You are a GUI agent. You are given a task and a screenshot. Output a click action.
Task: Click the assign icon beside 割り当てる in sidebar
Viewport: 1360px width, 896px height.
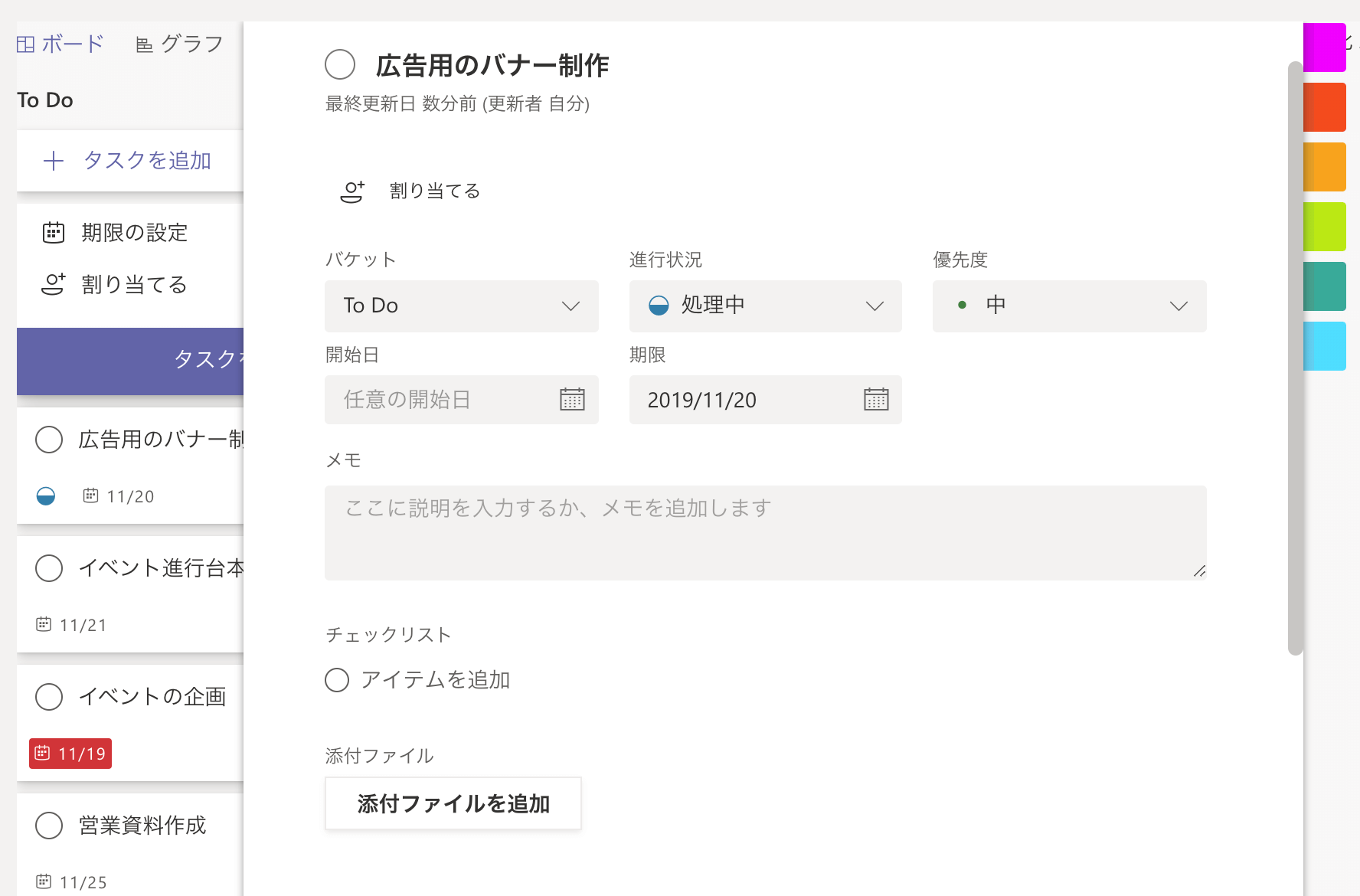tap(54, 285)
